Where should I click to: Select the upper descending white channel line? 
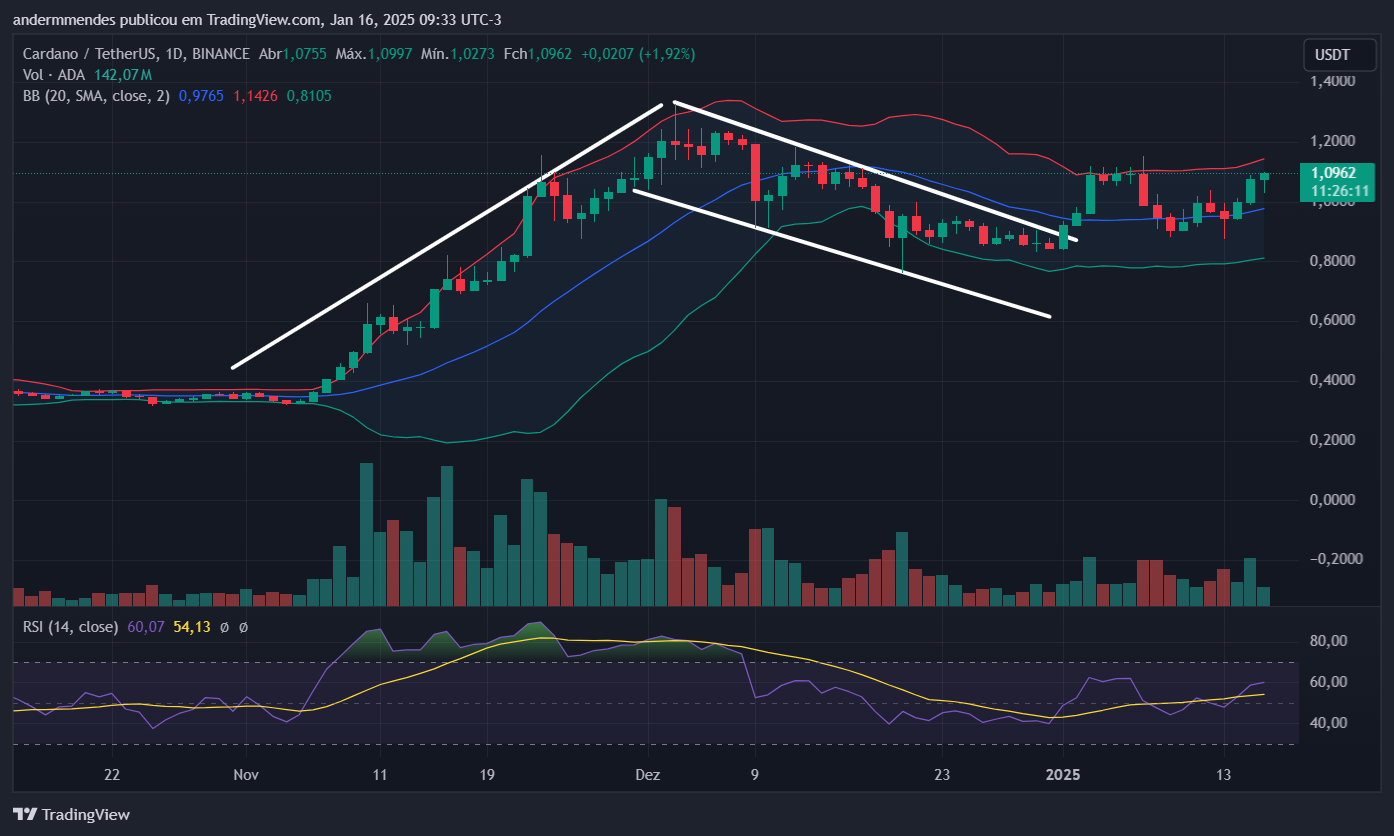pos(875,171)
